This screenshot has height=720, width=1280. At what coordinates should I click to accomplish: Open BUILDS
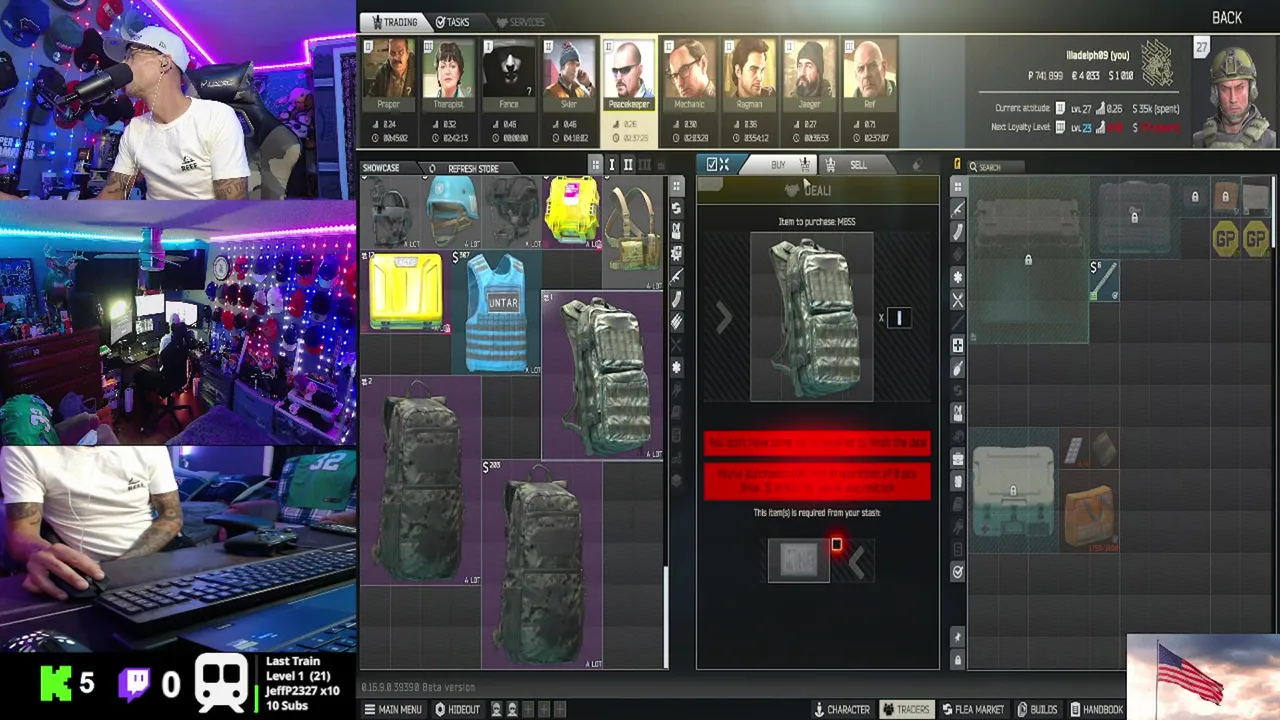[1037, 709]
